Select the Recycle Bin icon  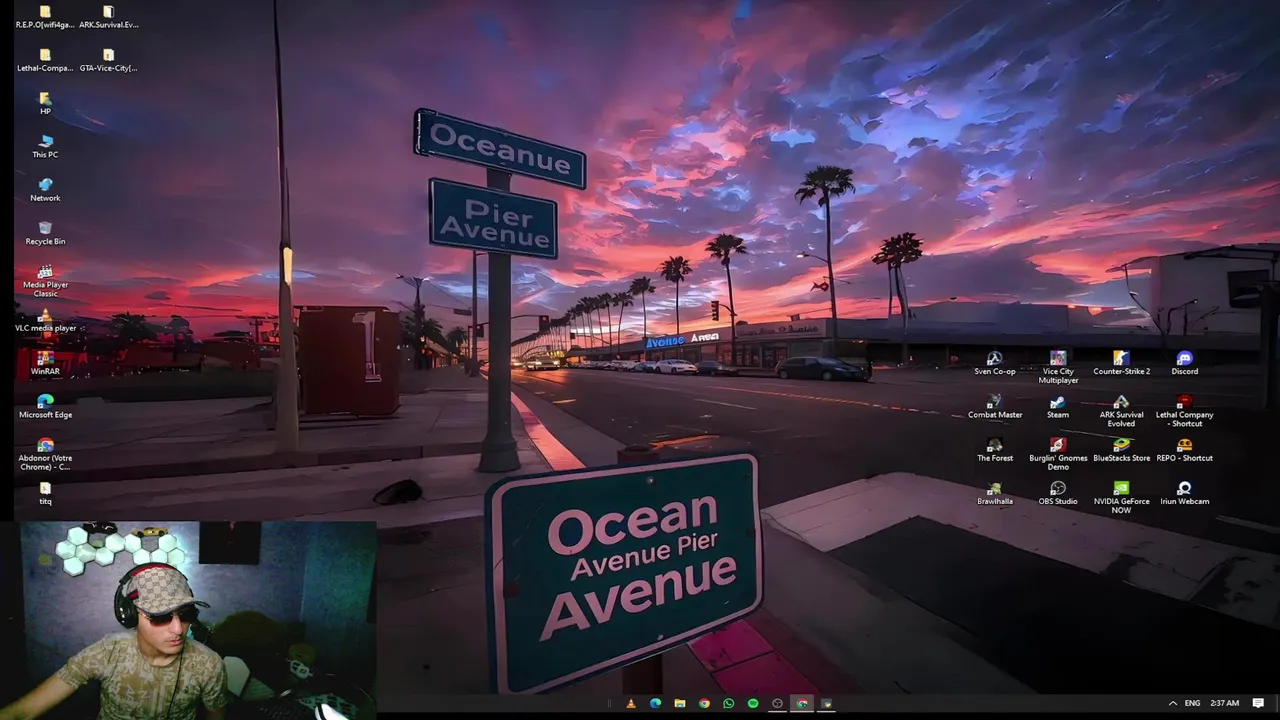[45, 233]
